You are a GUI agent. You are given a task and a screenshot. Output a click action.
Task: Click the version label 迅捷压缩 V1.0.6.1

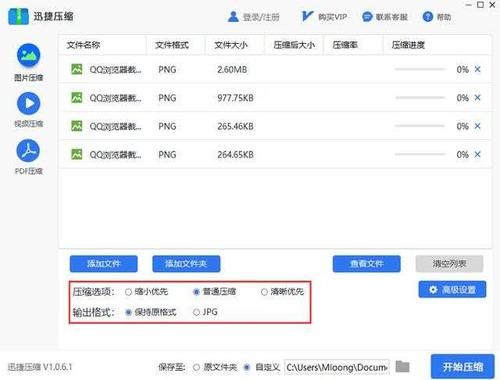click(x=40, y=367)
